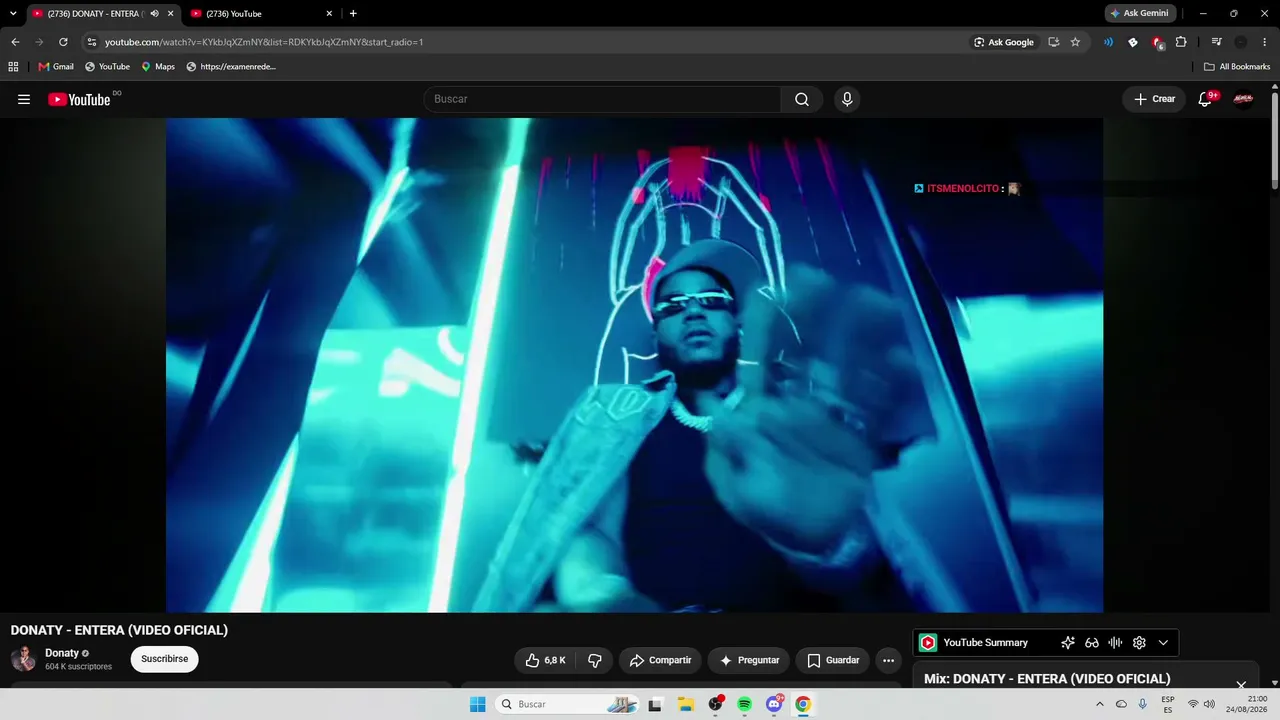Click the red extension icon with badge
This screenshot has height=720, width=1280.
[x=1157, y=42]
